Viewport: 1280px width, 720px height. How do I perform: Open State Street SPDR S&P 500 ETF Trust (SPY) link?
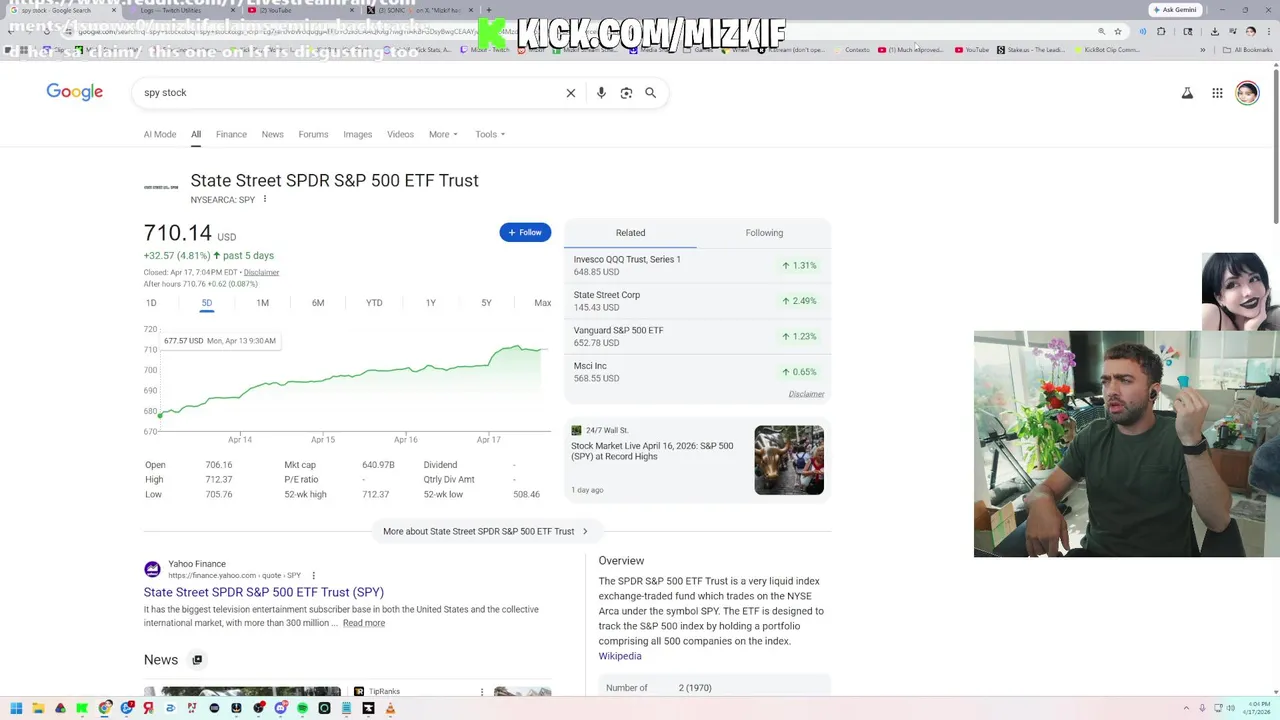pyautogui.click(x=264, y=592)
